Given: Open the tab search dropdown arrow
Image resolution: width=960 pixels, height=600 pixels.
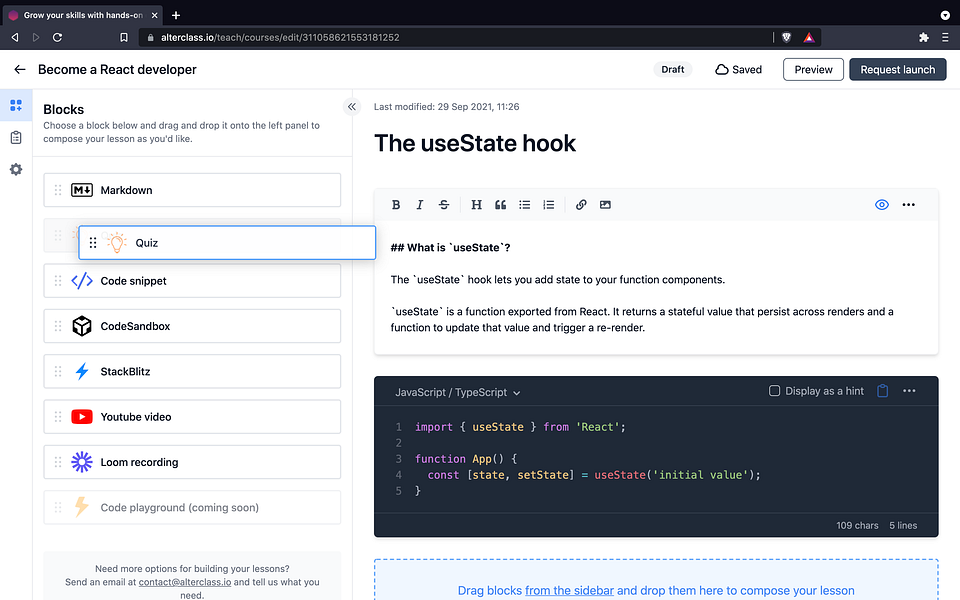Looking at the screenshot, I should 945,15.
